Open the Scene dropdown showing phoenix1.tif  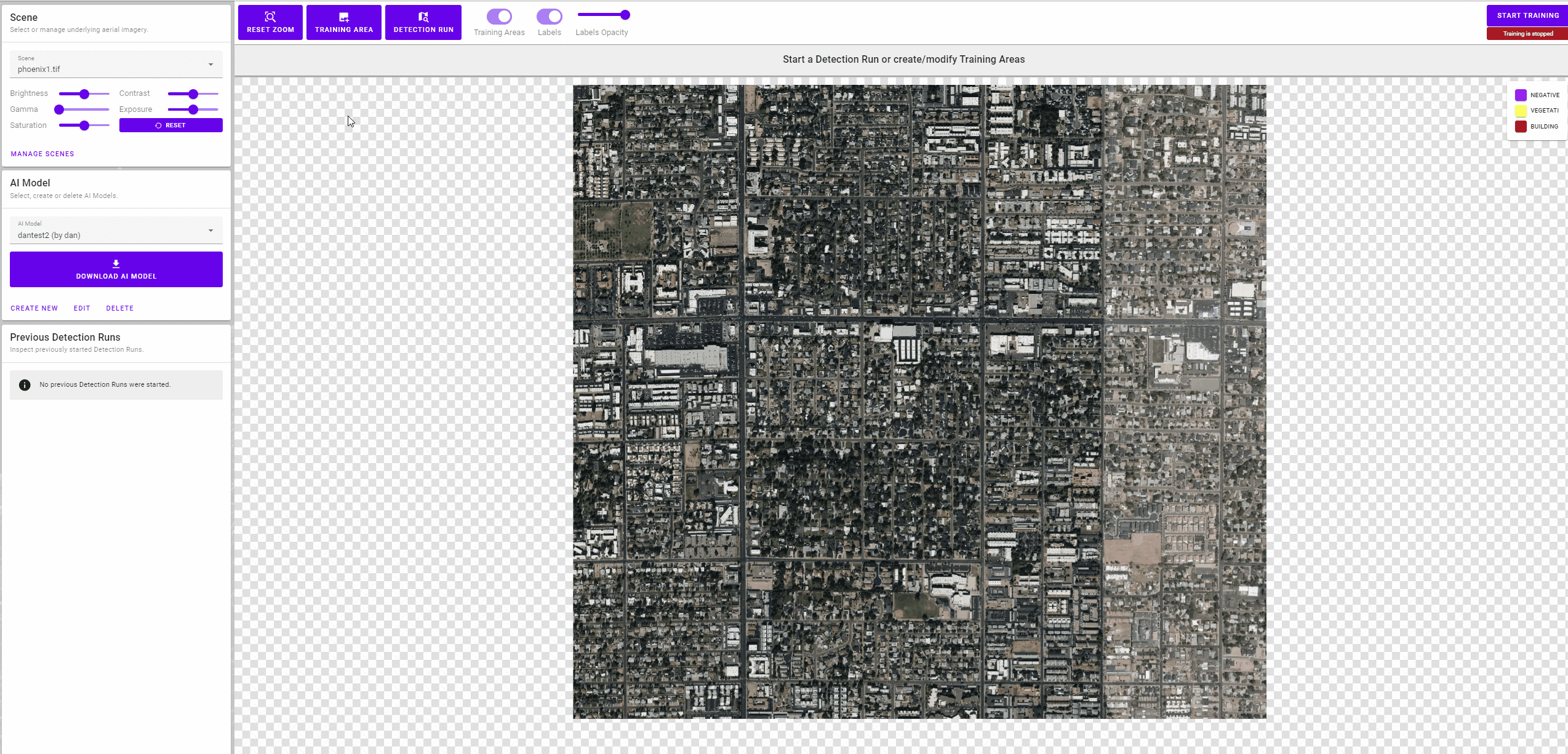[x=116, y=65]
